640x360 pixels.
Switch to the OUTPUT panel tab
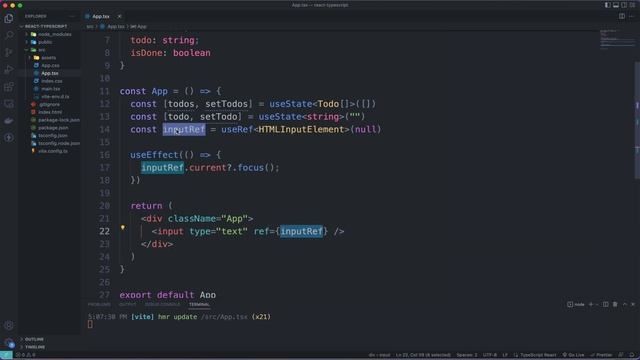point(127,304)
